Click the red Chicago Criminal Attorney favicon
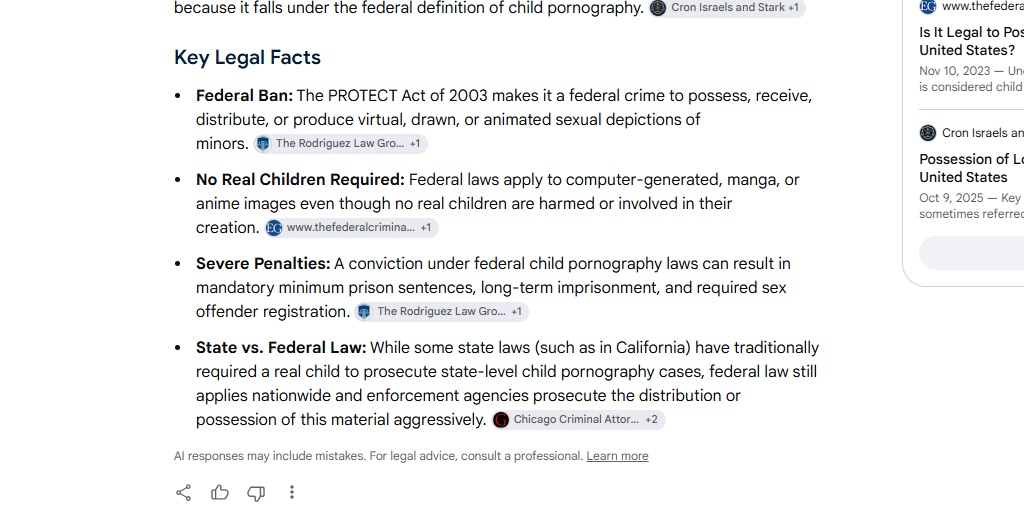The height and width of the screenshot is (512, 1024). pos(501,420)
